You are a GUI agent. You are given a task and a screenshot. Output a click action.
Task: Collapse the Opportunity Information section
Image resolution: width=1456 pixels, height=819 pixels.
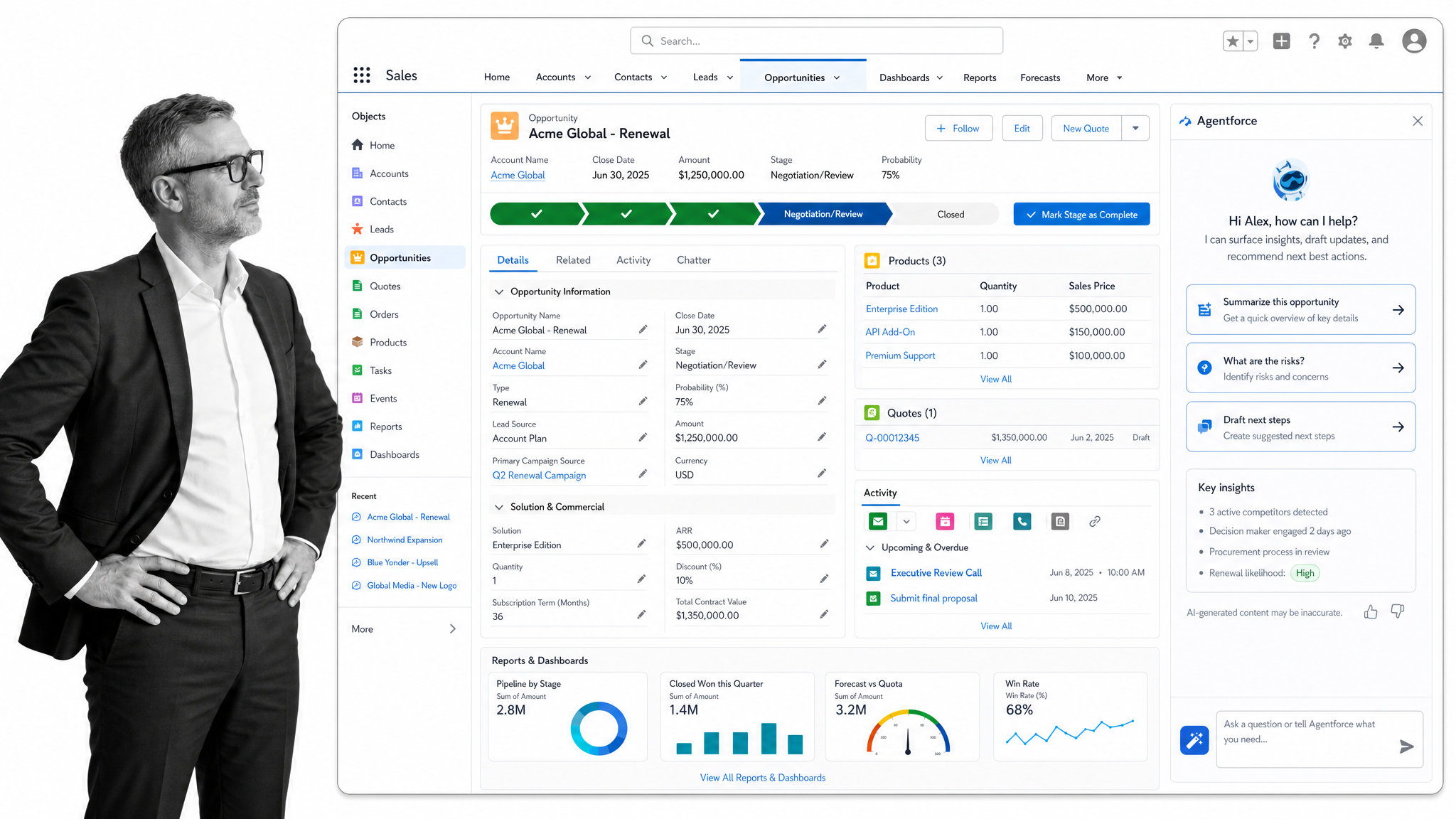tap(499, 291)
